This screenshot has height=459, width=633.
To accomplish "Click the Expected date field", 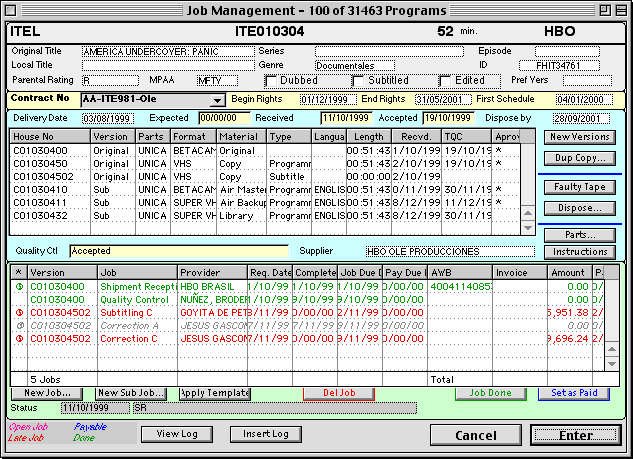I will [x=224, y=118].
